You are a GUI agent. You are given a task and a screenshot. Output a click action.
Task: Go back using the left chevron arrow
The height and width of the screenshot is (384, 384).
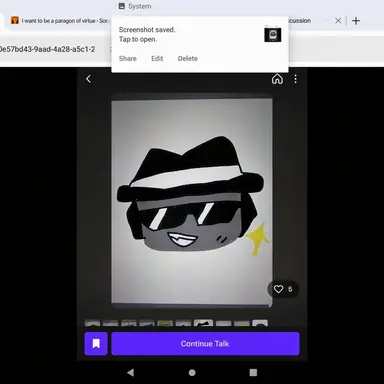88,79
